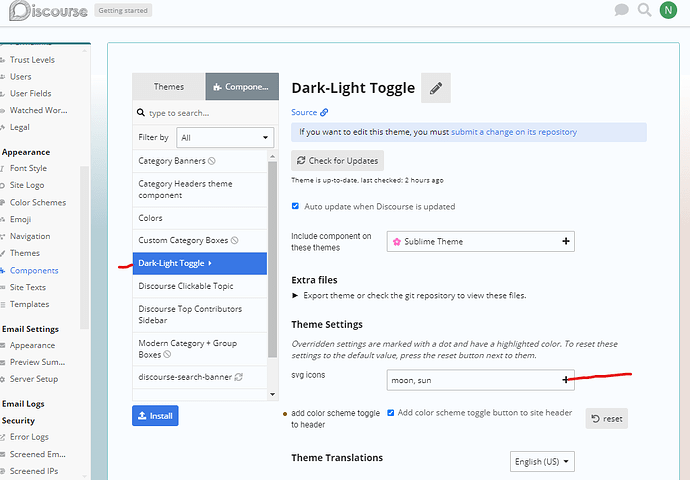Screen dimensions: 690x480
Task: Open Components in sidebar
Action: (x=34, y=271)
